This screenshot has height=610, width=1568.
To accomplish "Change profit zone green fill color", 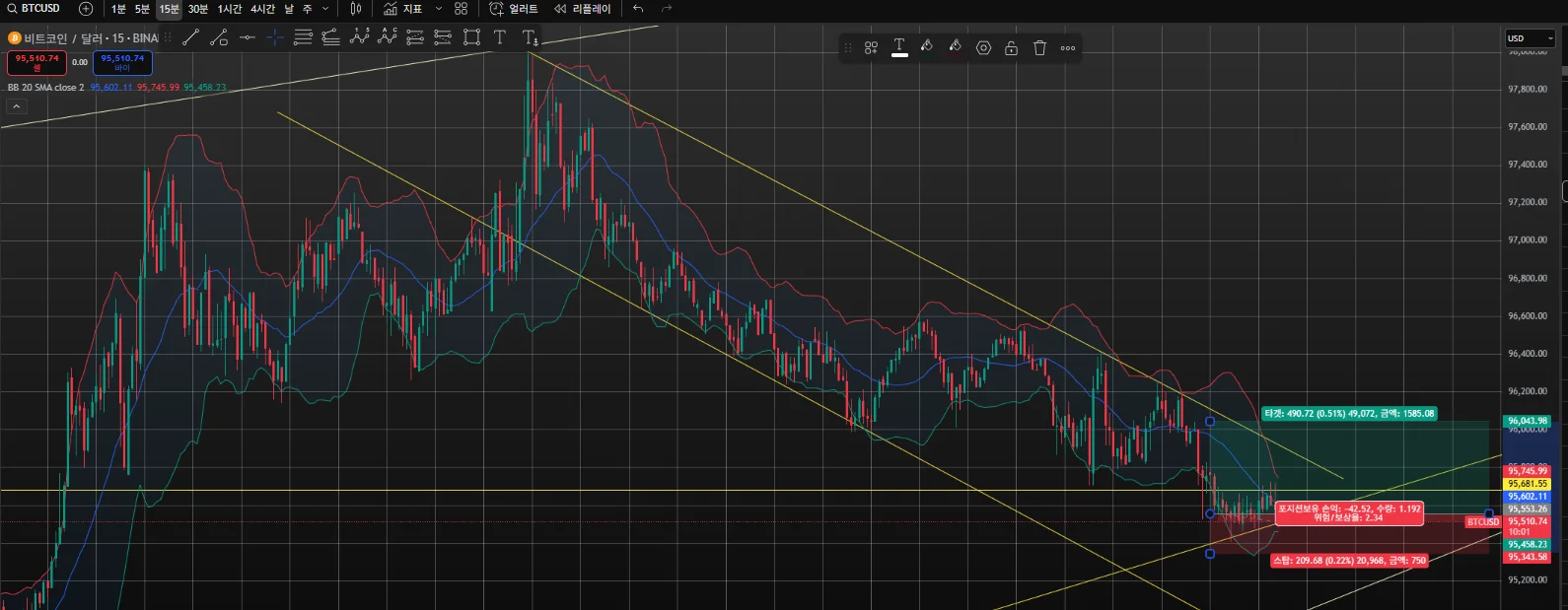I will (x=927, y=46).
